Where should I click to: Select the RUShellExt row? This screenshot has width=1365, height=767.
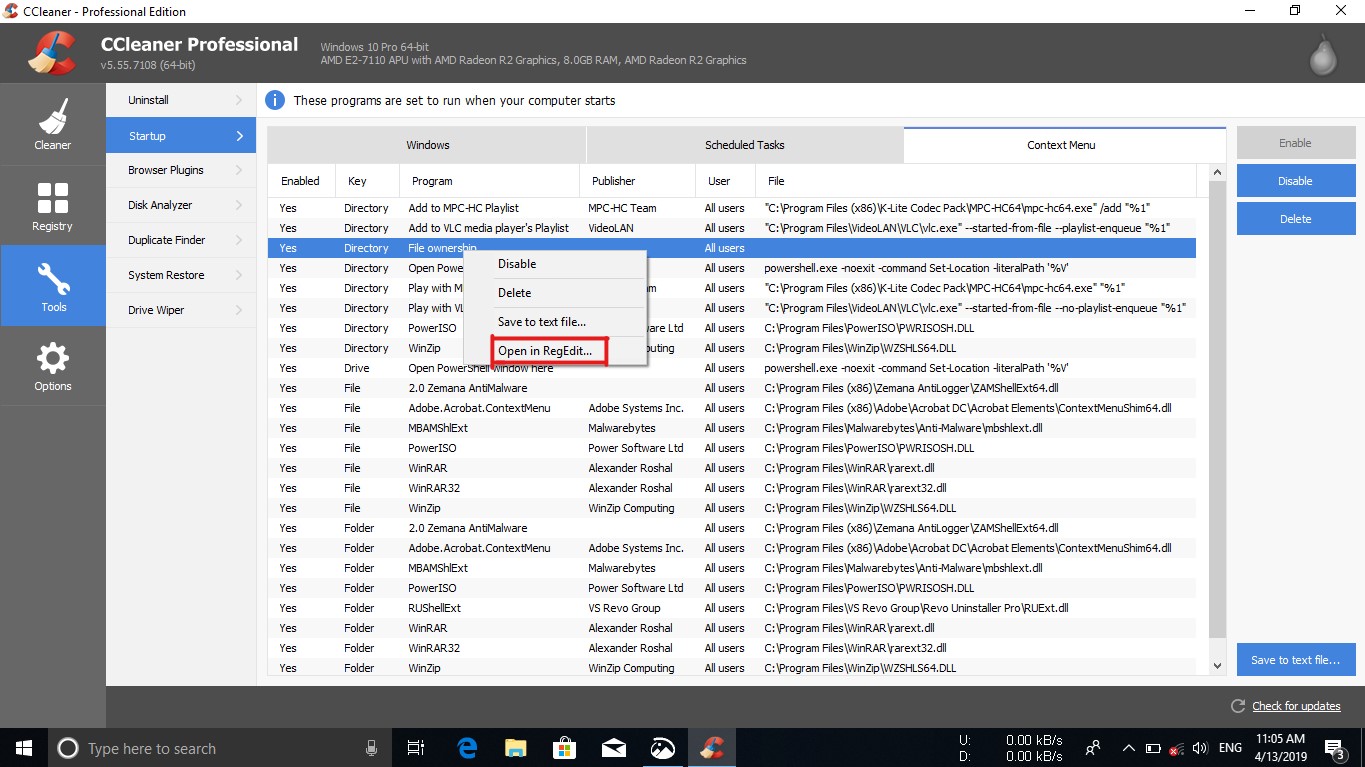[x=731, y=608]
